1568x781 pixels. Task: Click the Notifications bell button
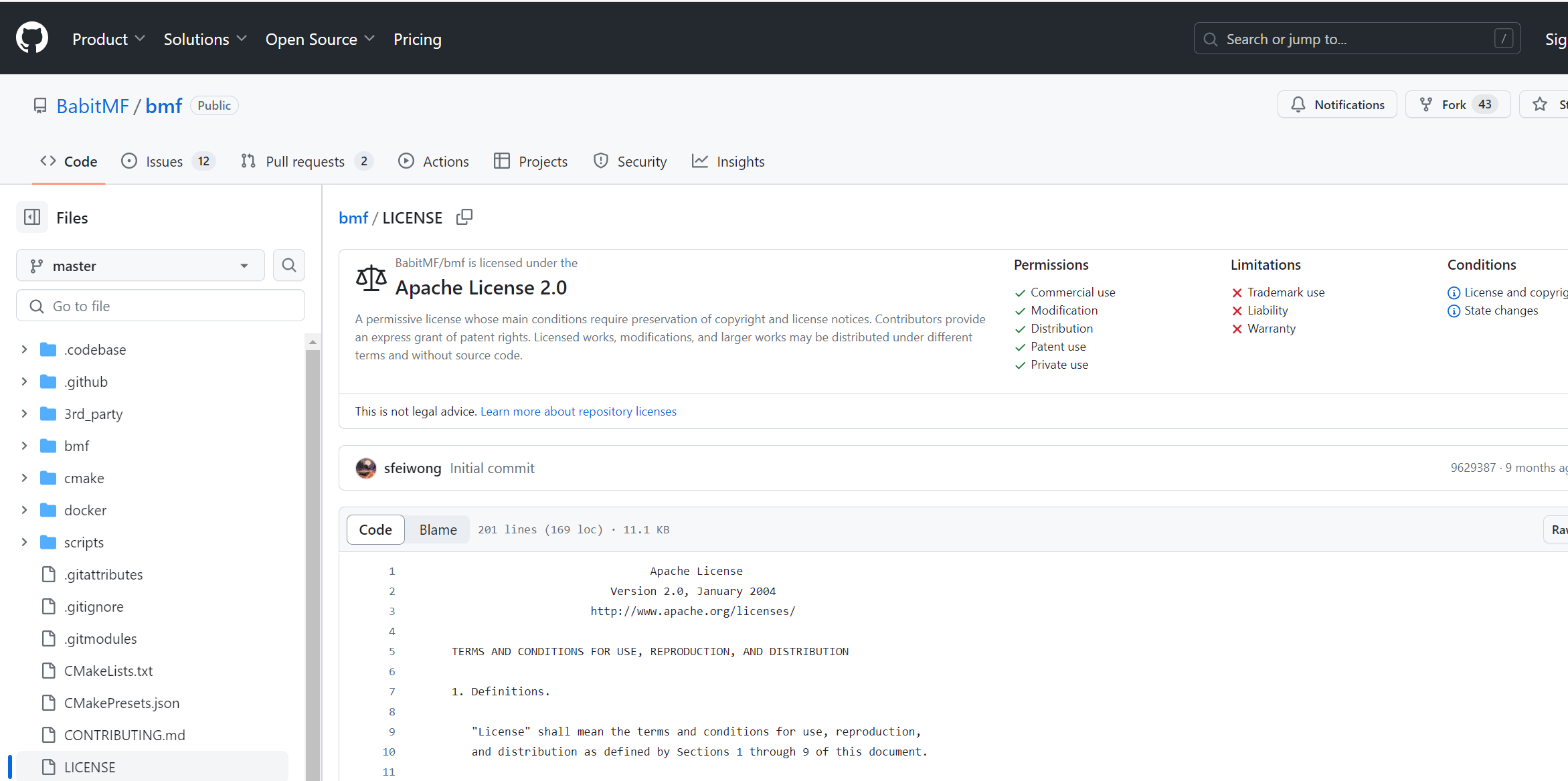(1336, 104)
